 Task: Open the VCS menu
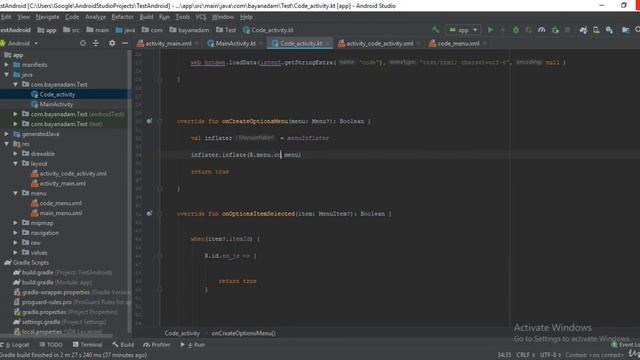coord(201,17)
